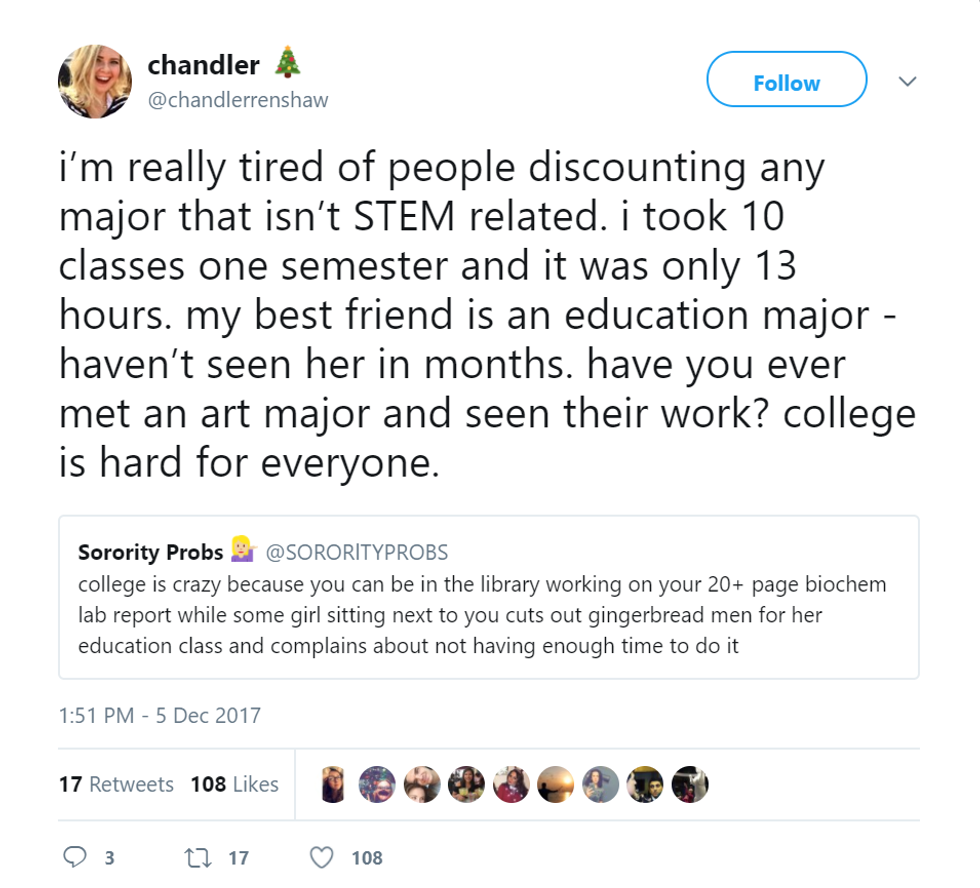Open the @chandlerrenshaw handle link

tap(238, 100)
